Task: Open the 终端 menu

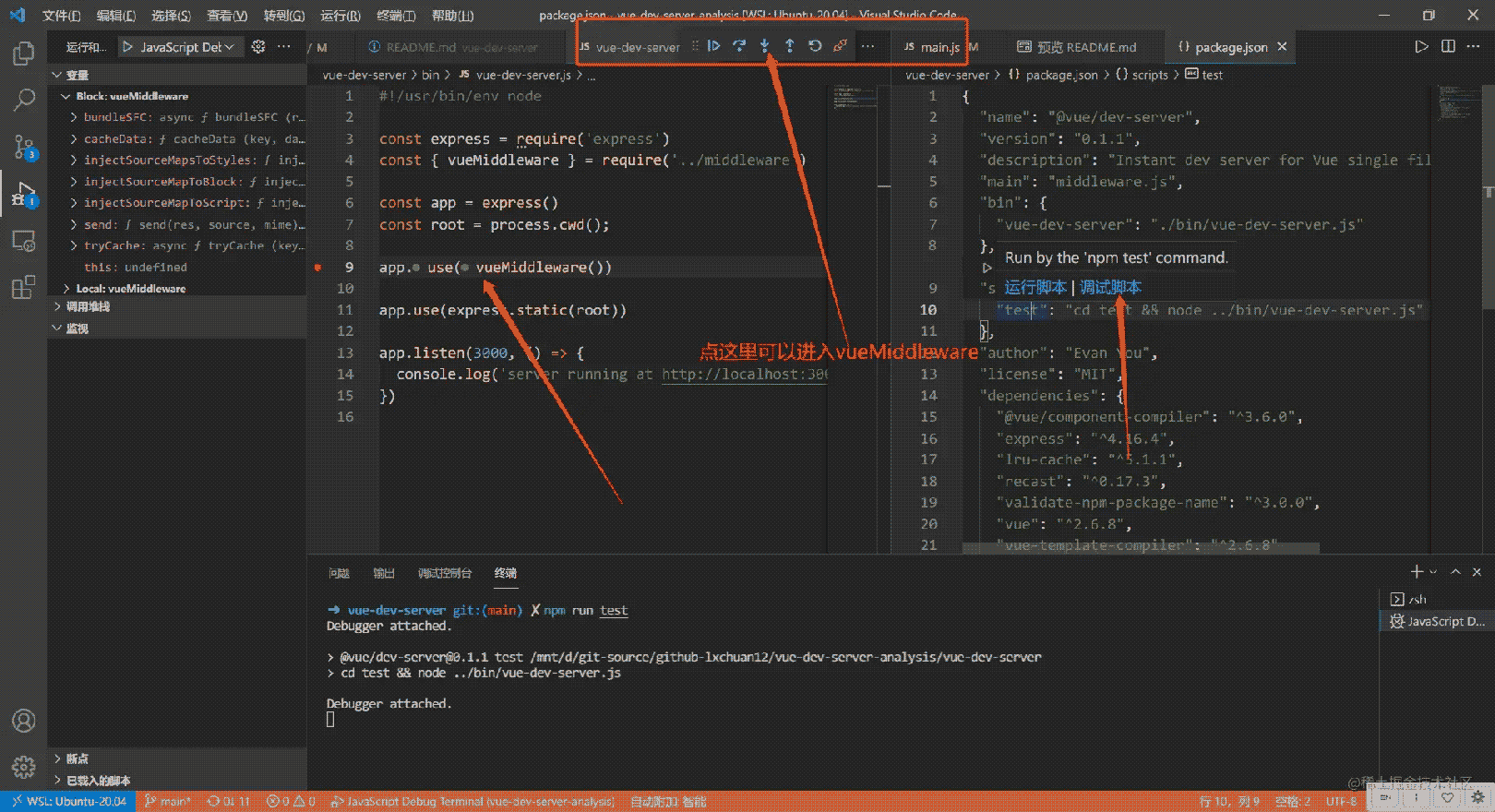Action: (396, 16)
